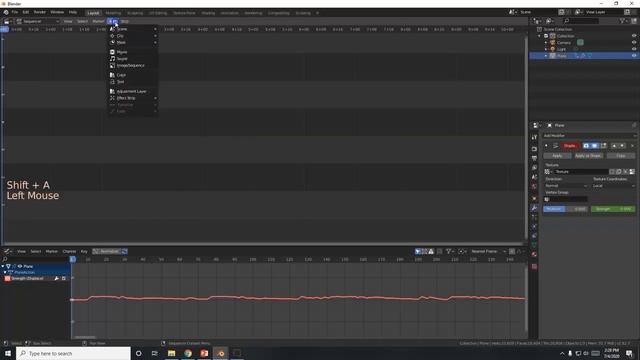
Task: Toggle the Normalize button in graph editor
Action: (x=106, y=251)
